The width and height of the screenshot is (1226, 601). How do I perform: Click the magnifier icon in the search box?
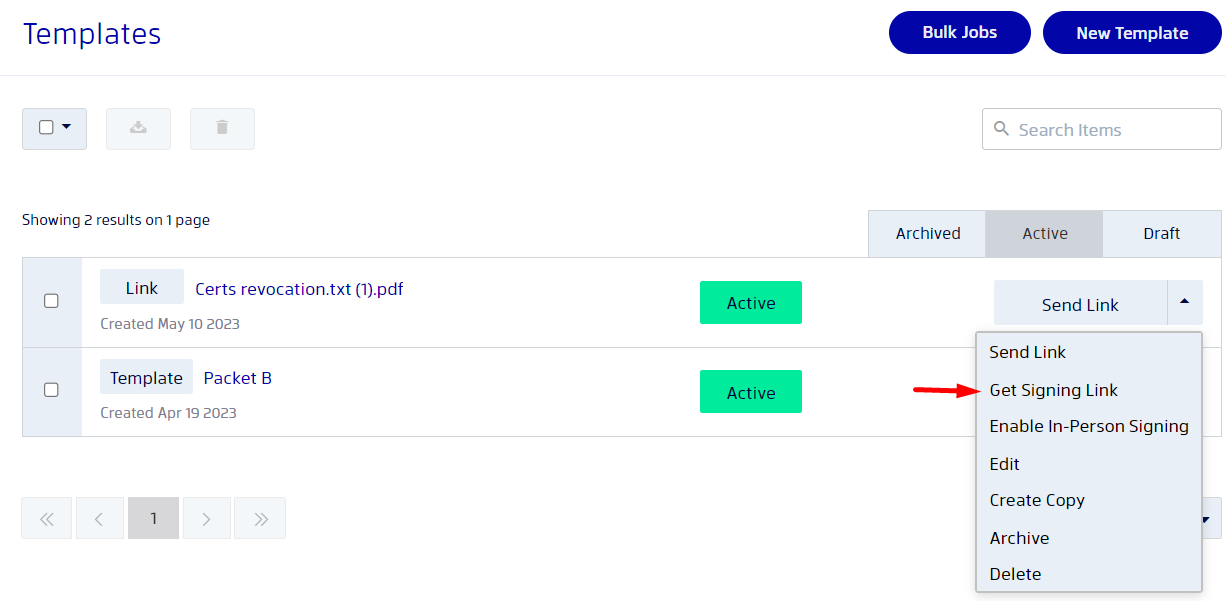tap(1001, 129)
